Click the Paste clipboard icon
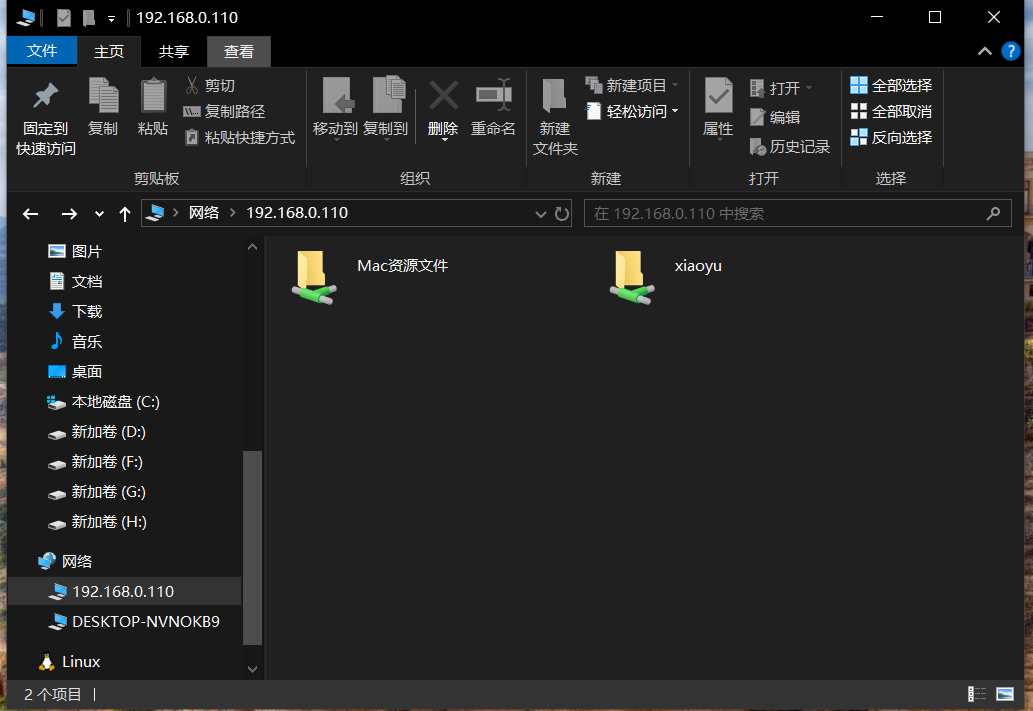This screenshot has width=1033, height=711. tap(153, 97)
